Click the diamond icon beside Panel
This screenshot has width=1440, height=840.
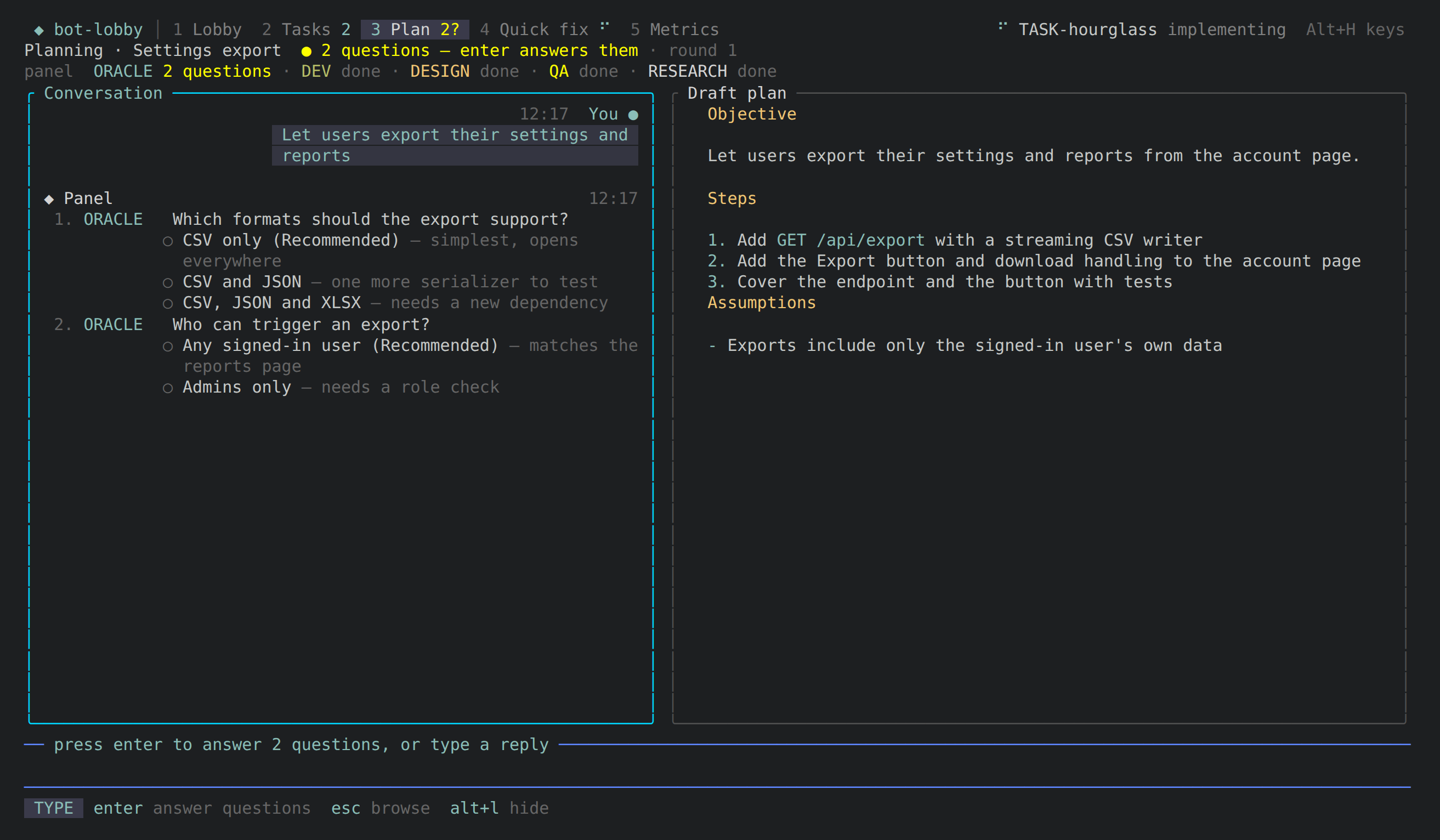(x=49, y=199)
